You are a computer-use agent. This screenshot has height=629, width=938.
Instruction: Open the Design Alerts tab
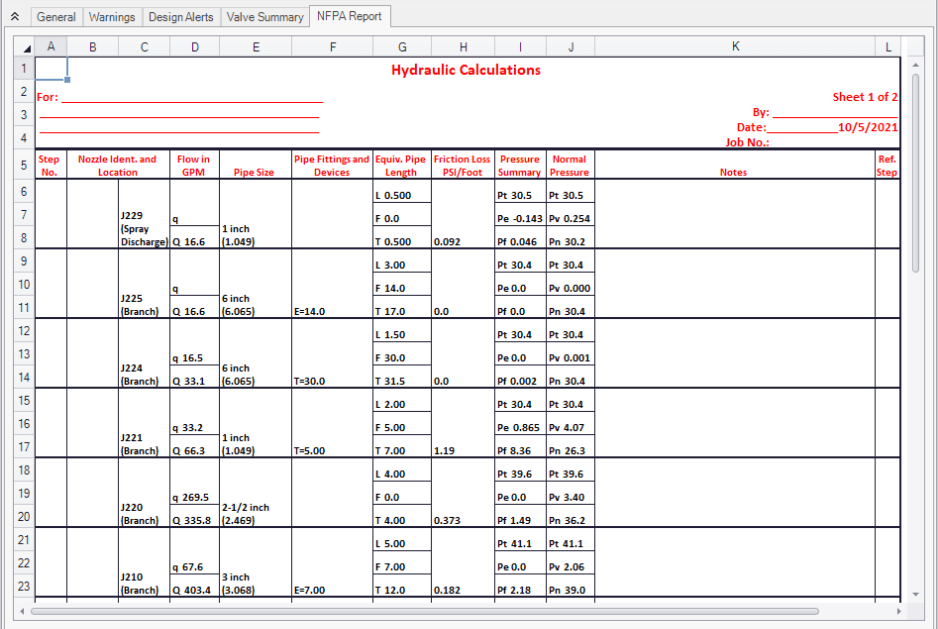(181, 17)
